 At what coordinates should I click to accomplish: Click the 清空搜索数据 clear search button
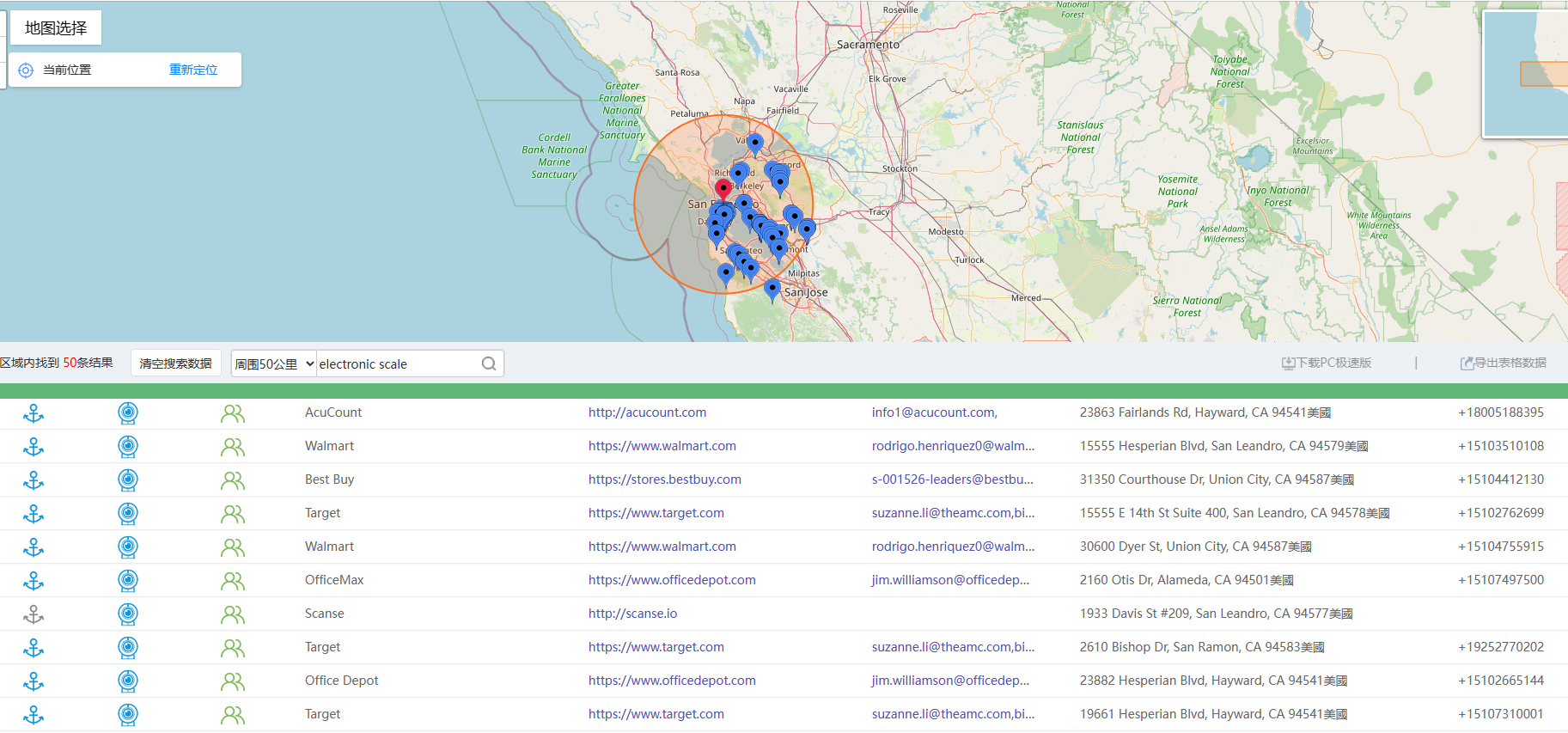pos(176,363)
